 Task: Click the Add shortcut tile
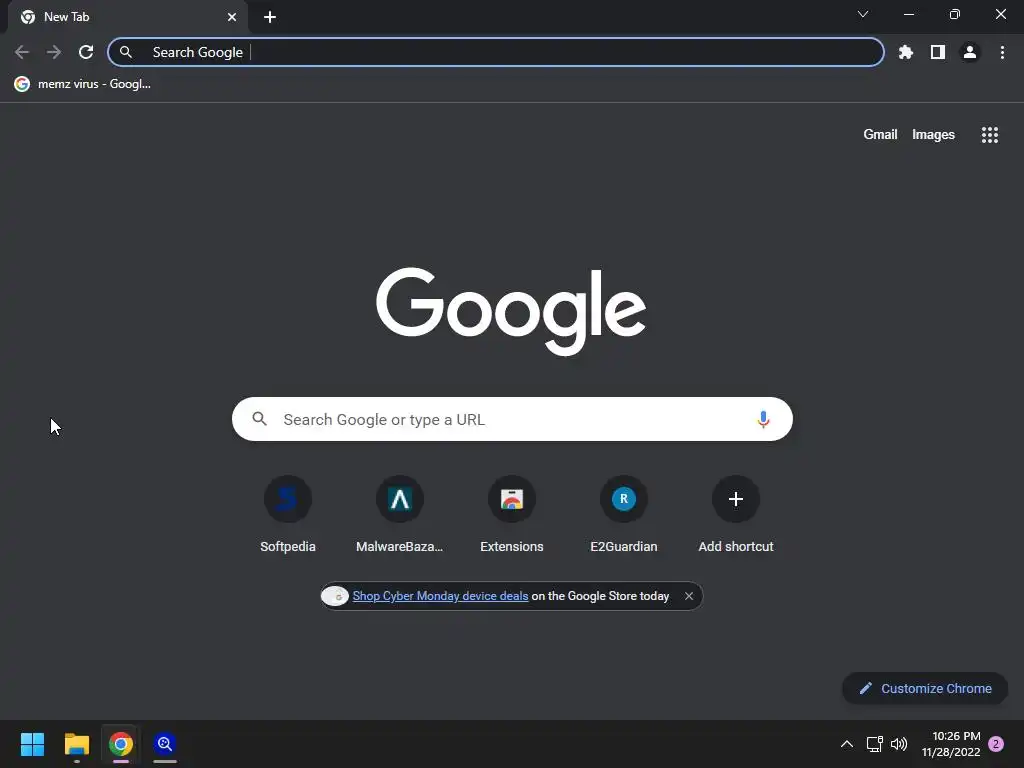736,515
